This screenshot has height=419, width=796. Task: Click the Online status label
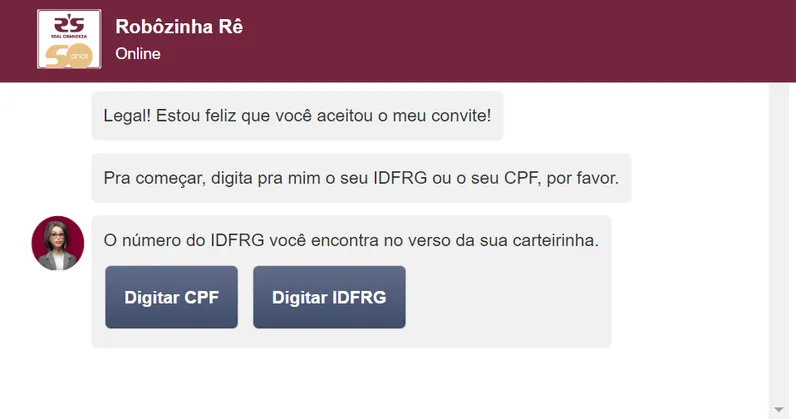click(138, 54)
